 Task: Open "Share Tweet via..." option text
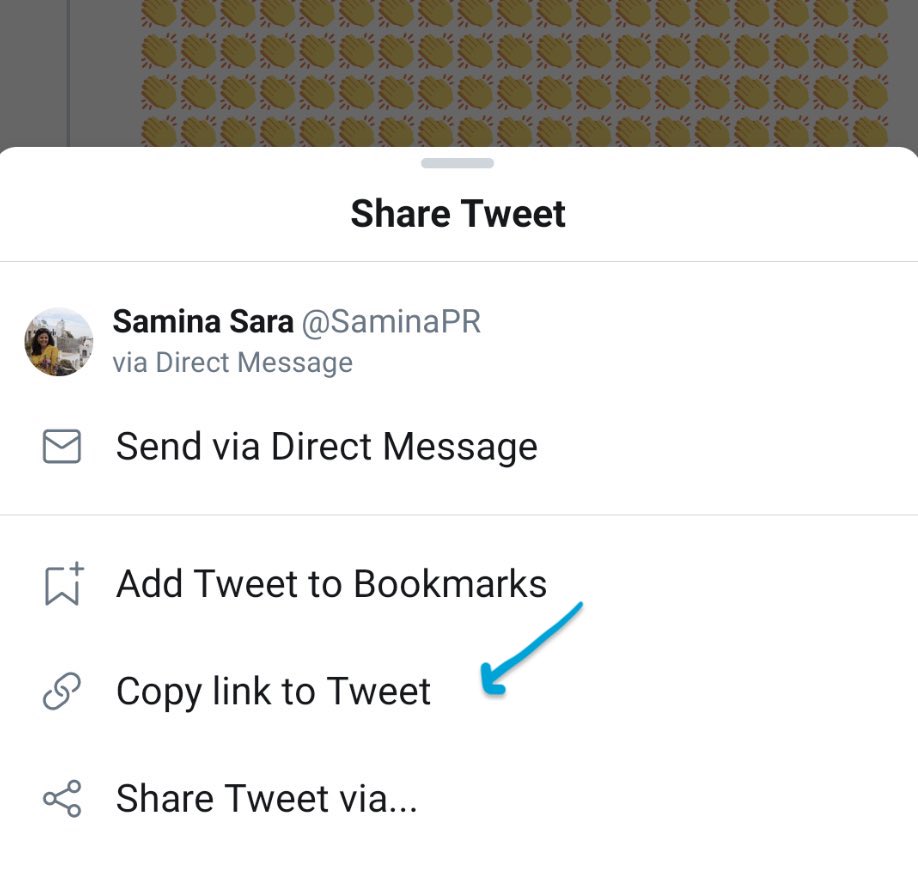[266, 799]
